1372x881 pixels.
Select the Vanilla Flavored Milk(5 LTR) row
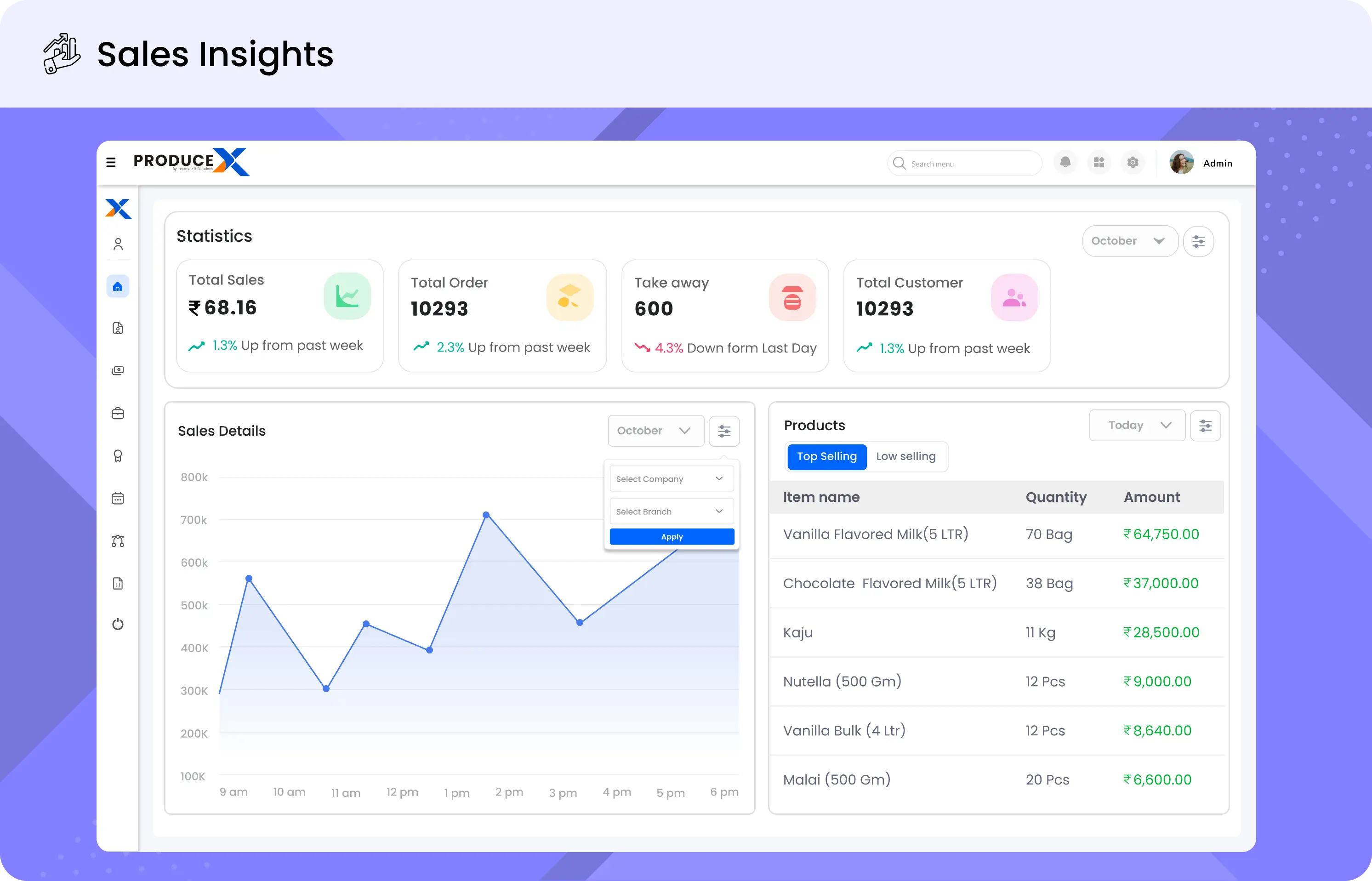point(996,534)
